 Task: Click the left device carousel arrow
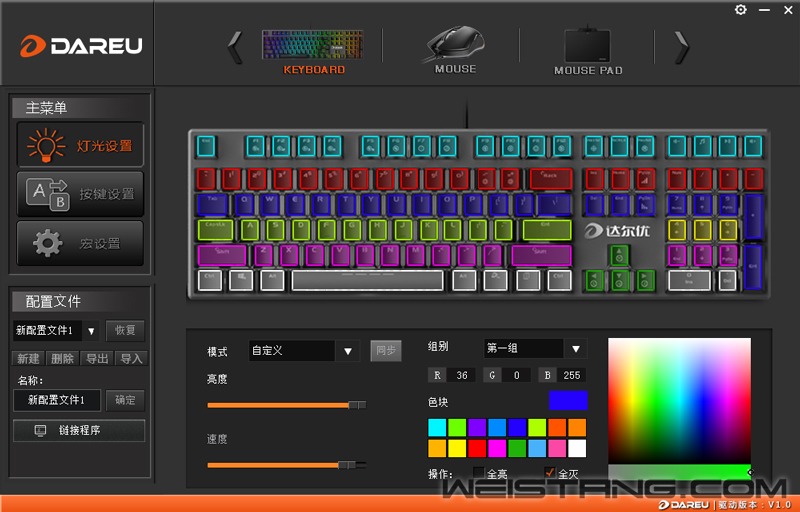235,47
